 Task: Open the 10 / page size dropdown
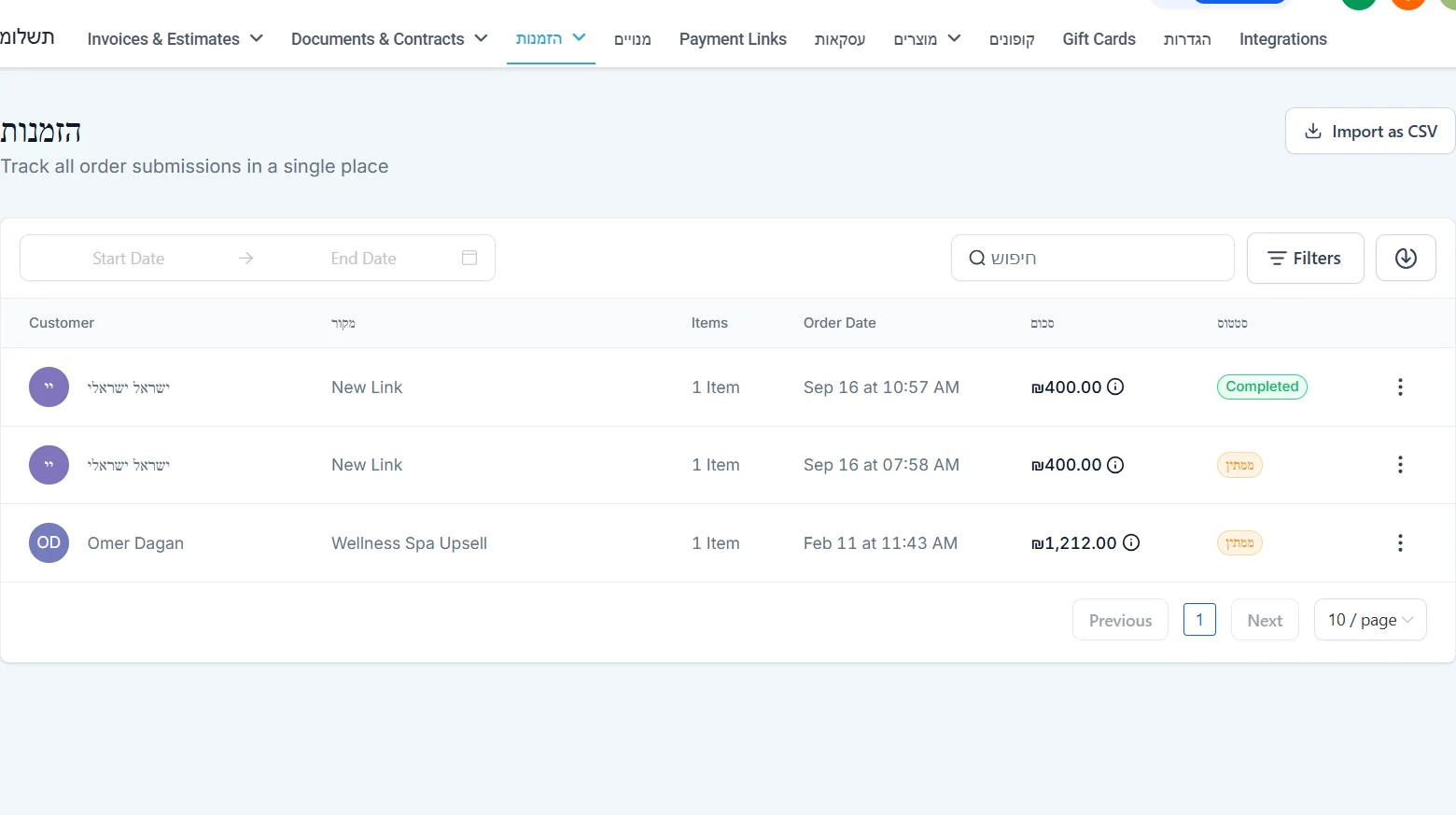[x=1370, y=620]
